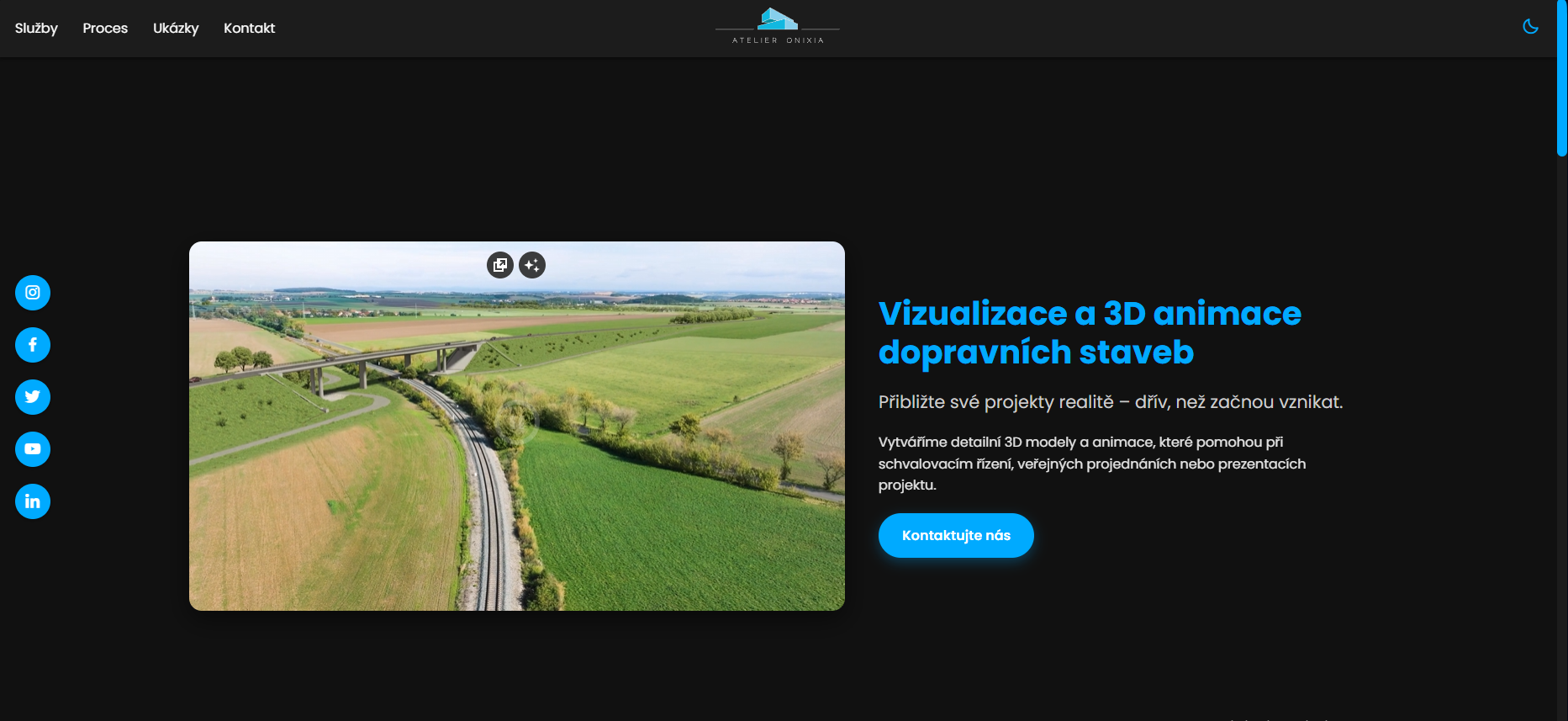Click the AI sparkle icon on image
The width and height of the screenshot is (1568, 721).
pos(532,265)
